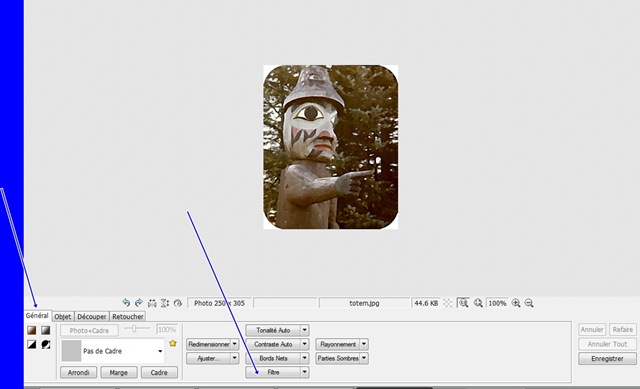The image size is (640, 389).
Task: Flip the photo horizontally
Action: pos(152,303)
